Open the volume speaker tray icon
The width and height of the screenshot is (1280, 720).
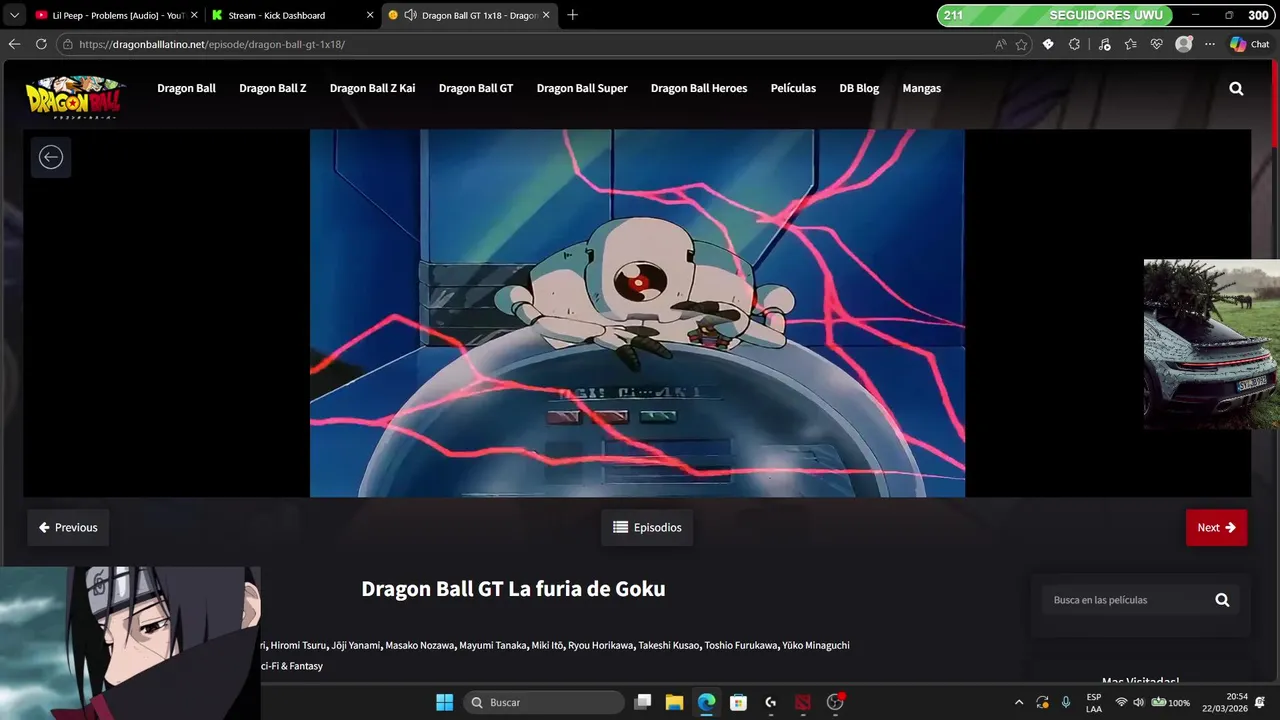[1138, 702]
